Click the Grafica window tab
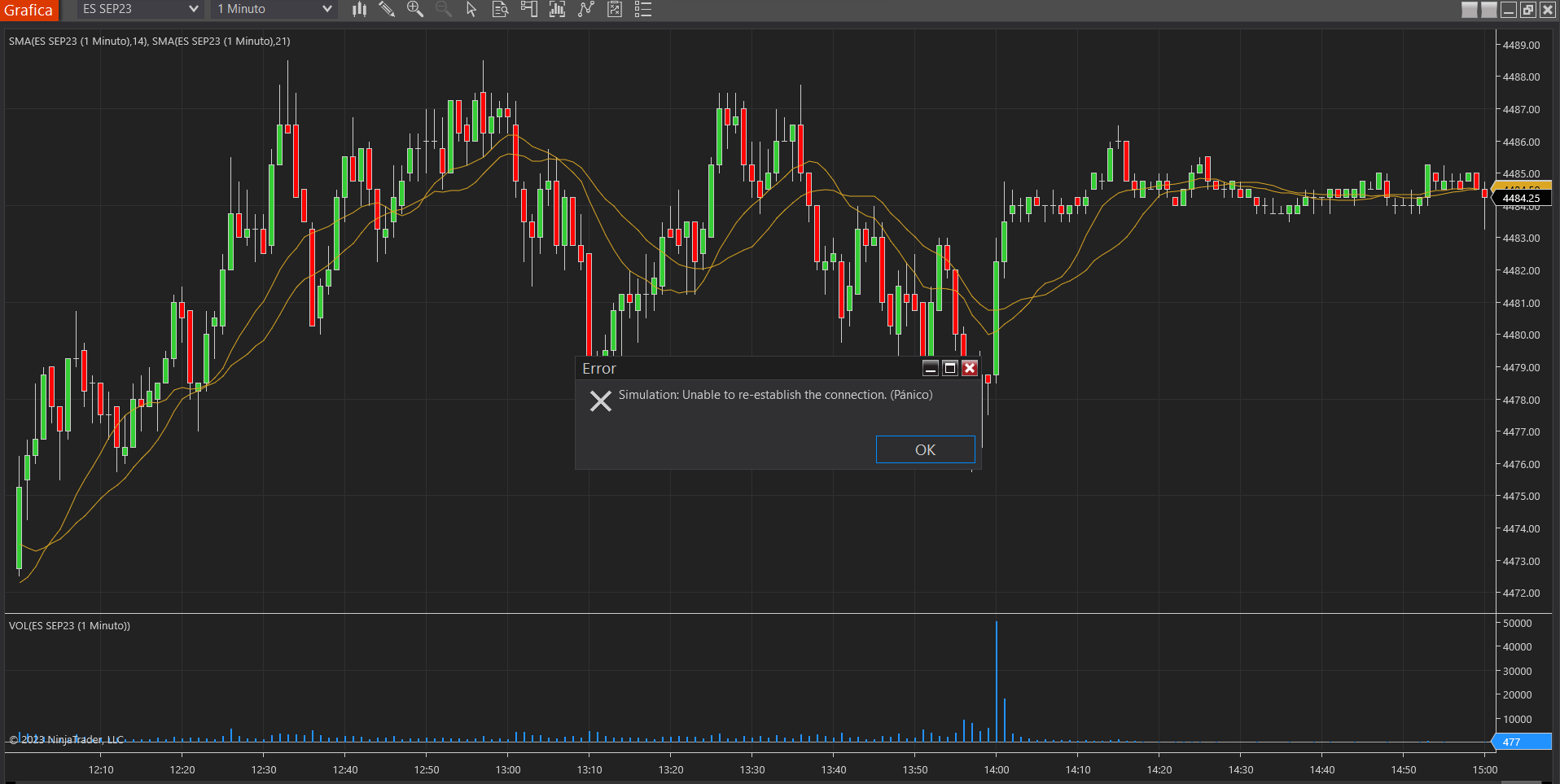 tap(28, 10)
